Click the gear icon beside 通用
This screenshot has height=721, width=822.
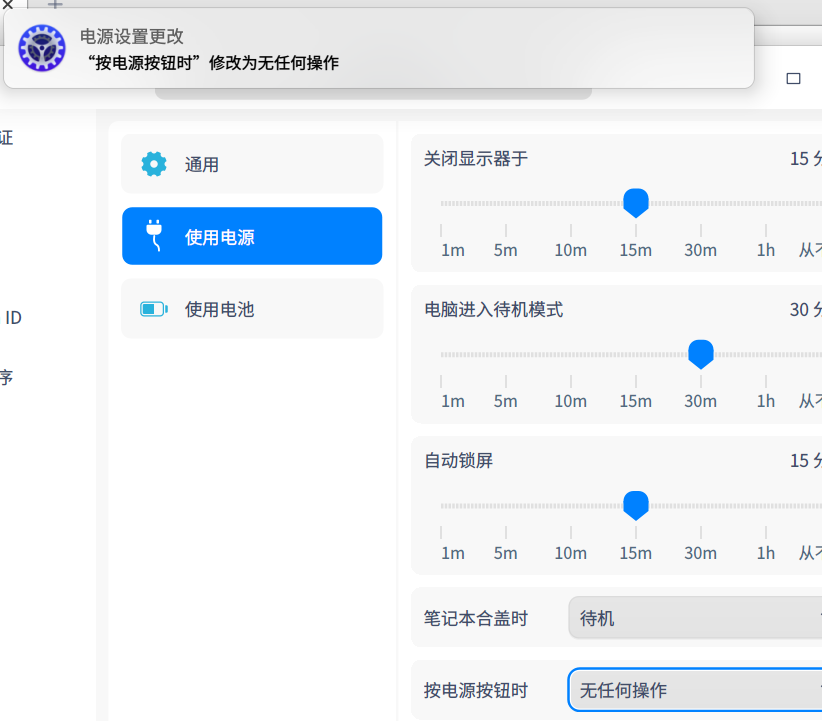coord(154,164)
